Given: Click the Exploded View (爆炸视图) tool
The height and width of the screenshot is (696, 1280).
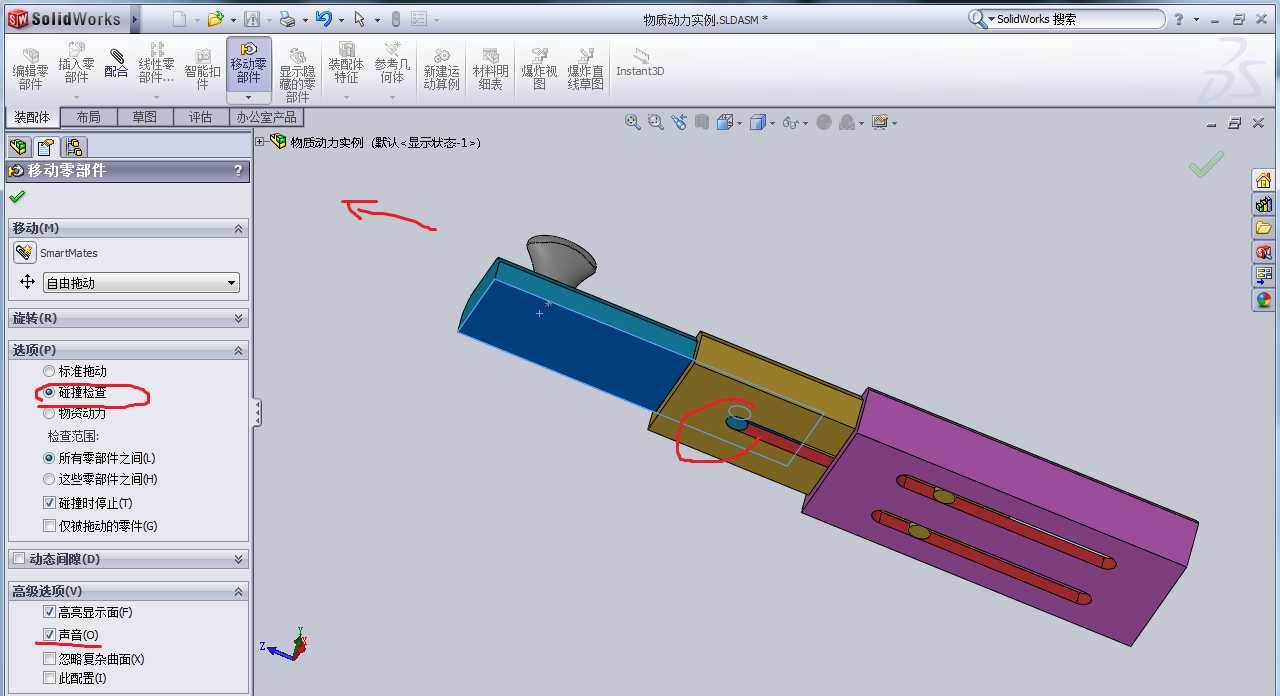Looking at the screenshot, I should 539,70.
